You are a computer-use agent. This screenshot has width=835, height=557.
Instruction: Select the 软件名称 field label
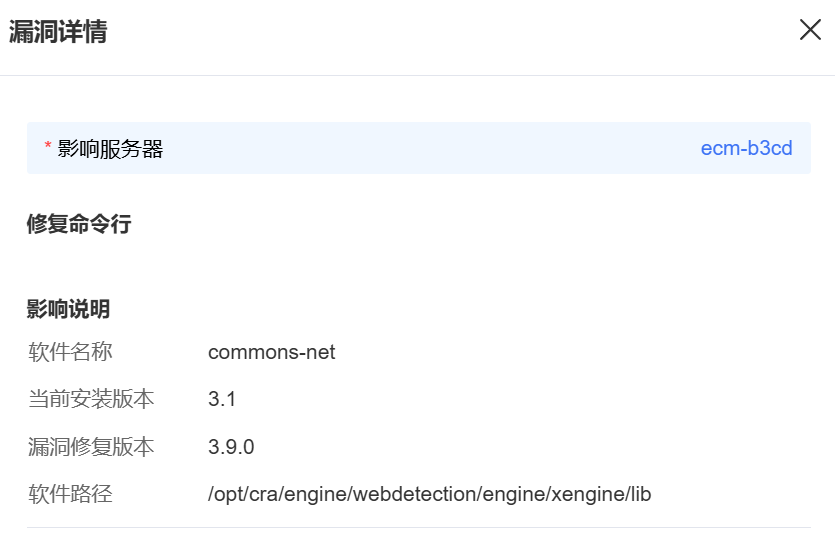(x=70, y=352)
